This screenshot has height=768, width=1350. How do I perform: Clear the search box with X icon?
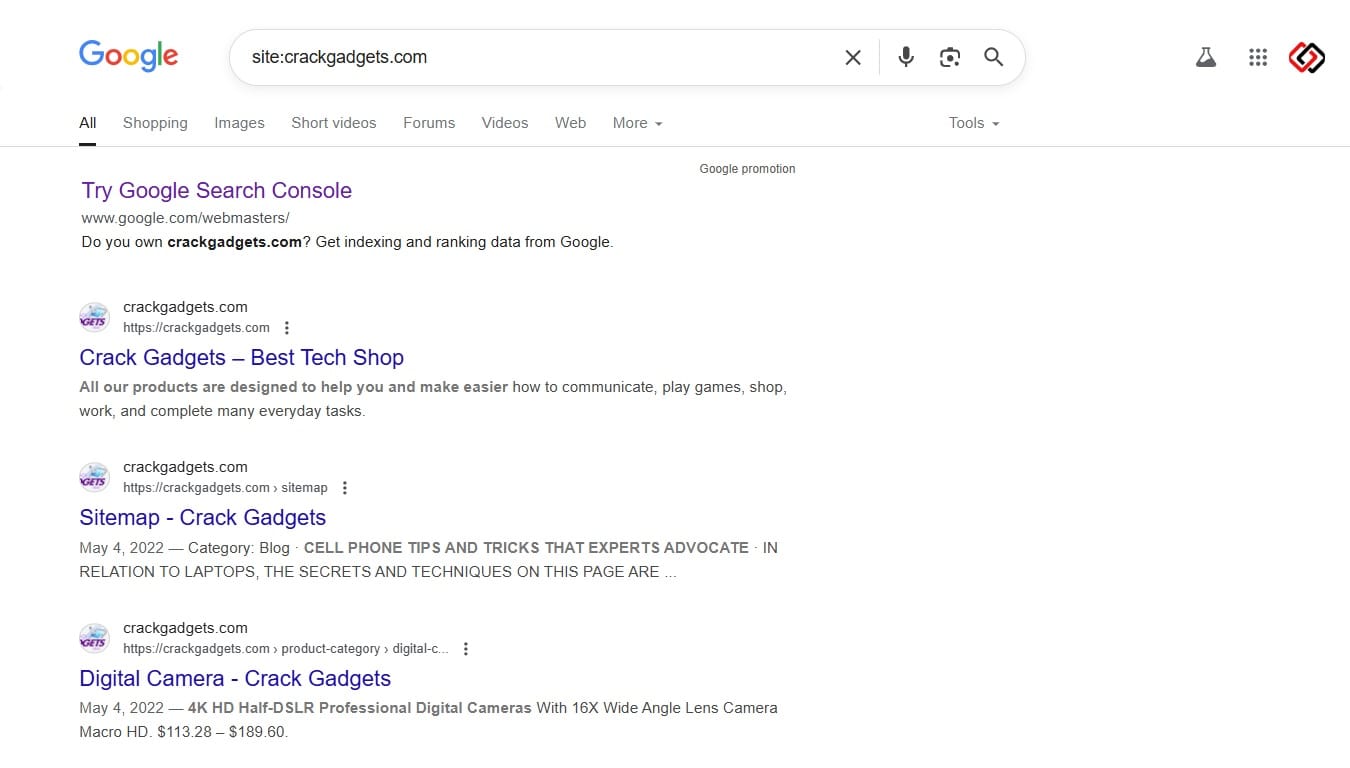pyautogui.click(x=852, y=58)
